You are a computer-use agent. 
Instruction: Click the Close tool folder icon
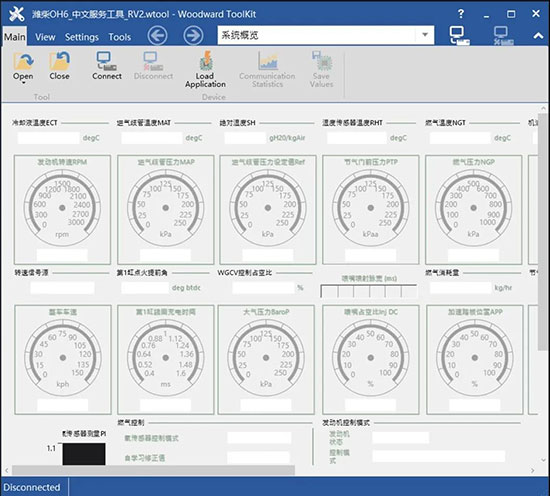coord(59,61)
